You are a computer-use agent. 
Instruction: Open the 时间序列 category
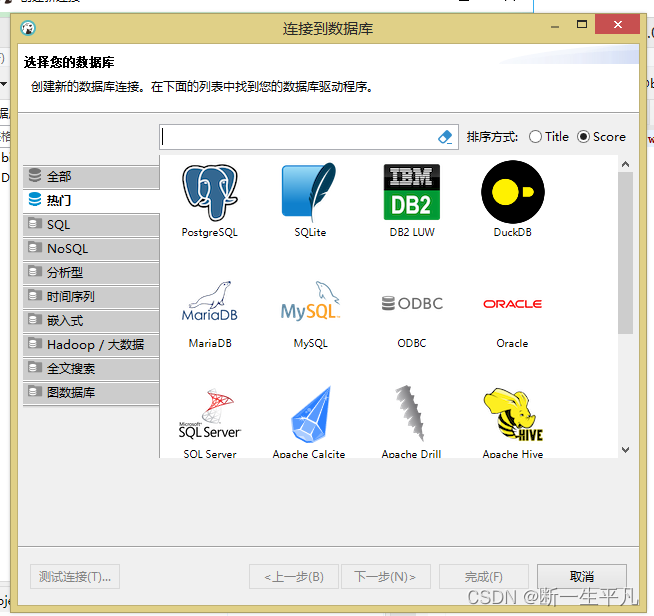pyautogui.click(x=91, y=297)
